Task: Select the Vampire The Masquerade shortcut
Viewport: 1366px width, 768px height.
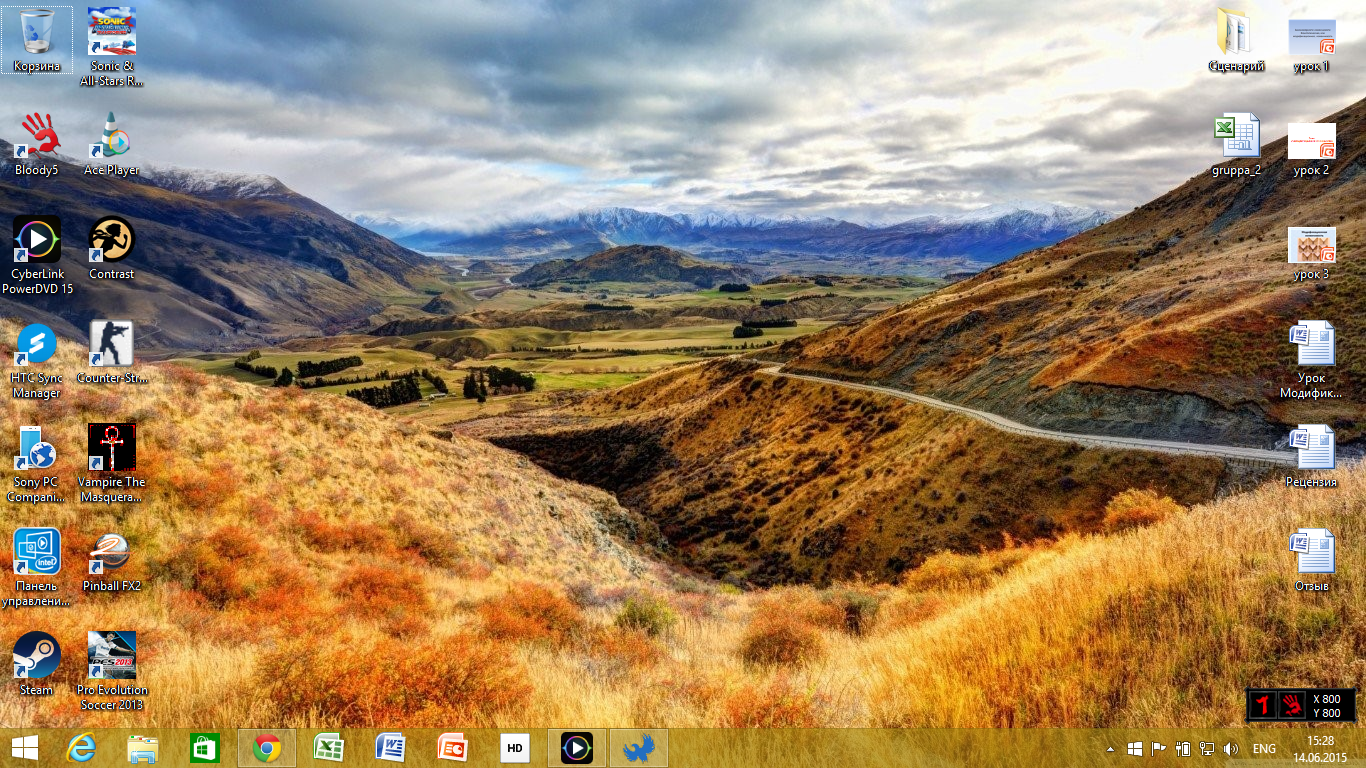Action: click(x=111, y=449)
